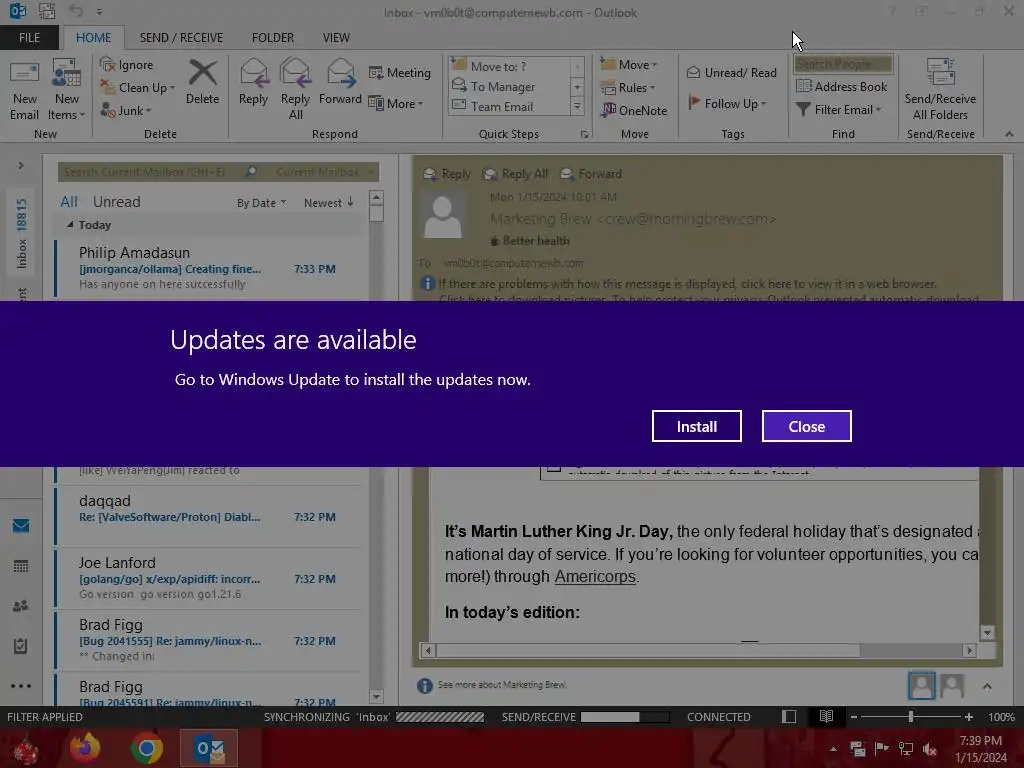
Task: Show only Unread messages
Action: click(x=116, y=202)
